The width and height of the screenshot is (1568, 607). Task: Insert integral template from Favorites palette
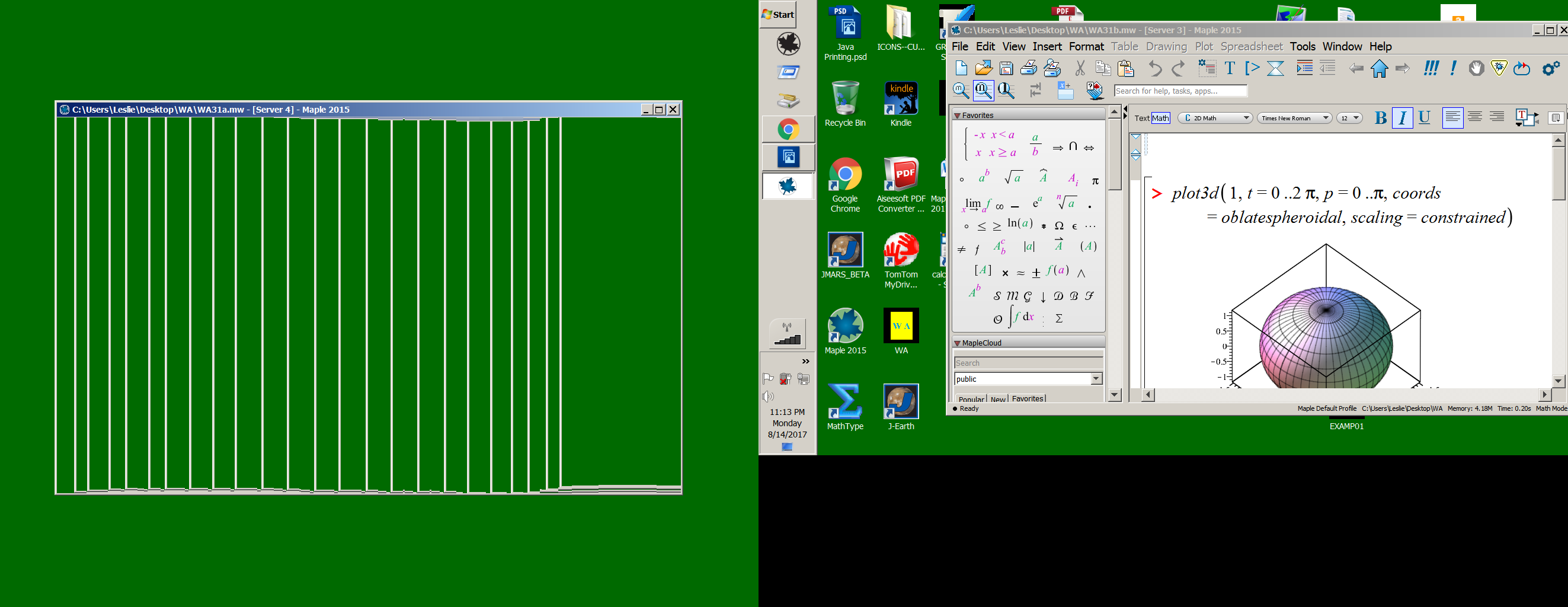point(1020,317)
